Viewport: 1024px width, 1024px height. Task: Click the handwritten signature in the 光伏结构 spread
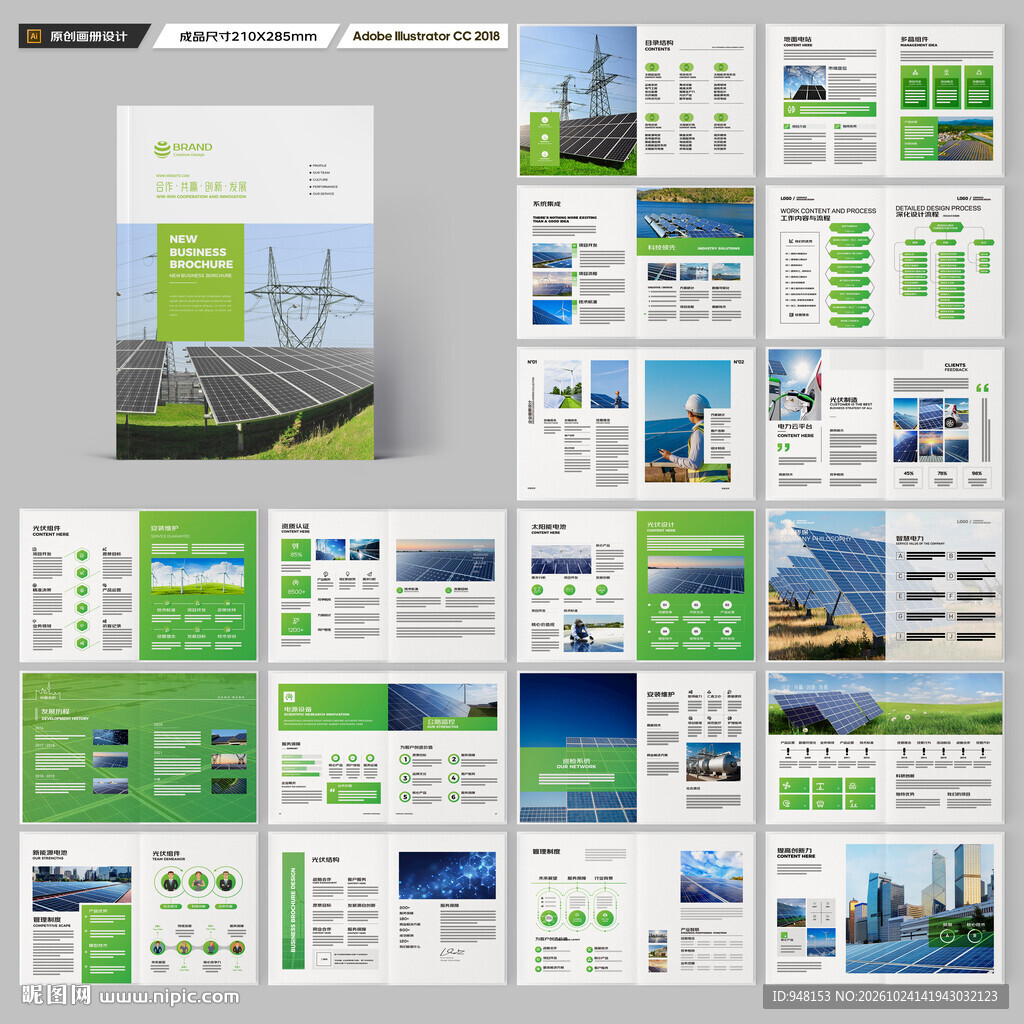[452, 953]
